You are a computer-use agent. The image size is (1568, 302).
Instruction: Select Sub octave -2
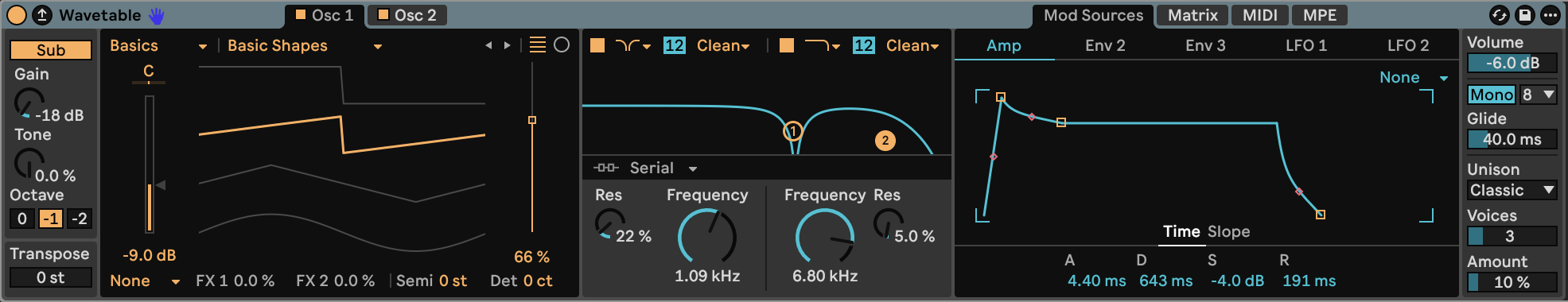click(x=80, y=219)
